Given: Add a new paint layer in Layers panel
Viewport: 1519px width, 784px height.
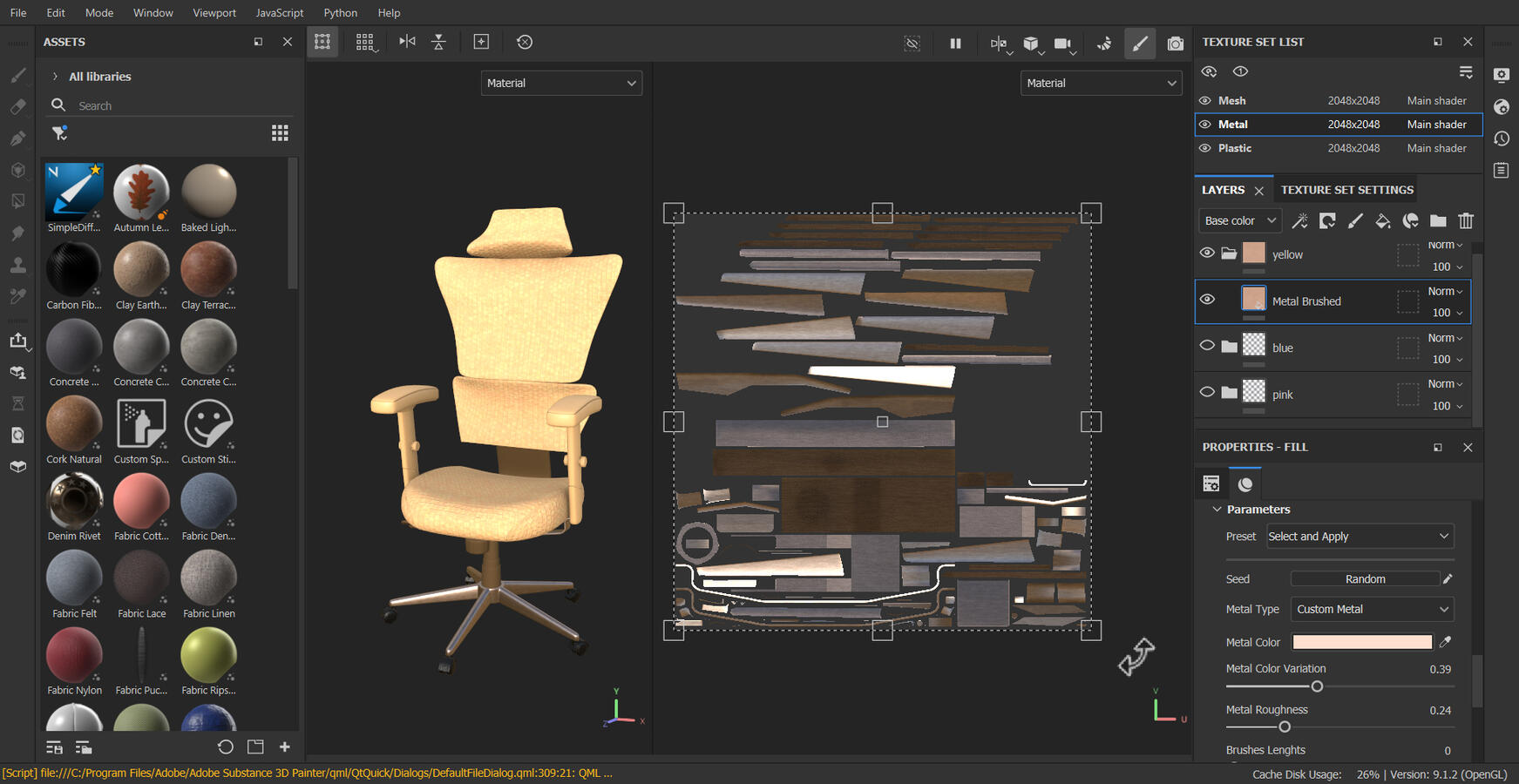Looking at the screenshot, I should click(x=1355, y=220).
